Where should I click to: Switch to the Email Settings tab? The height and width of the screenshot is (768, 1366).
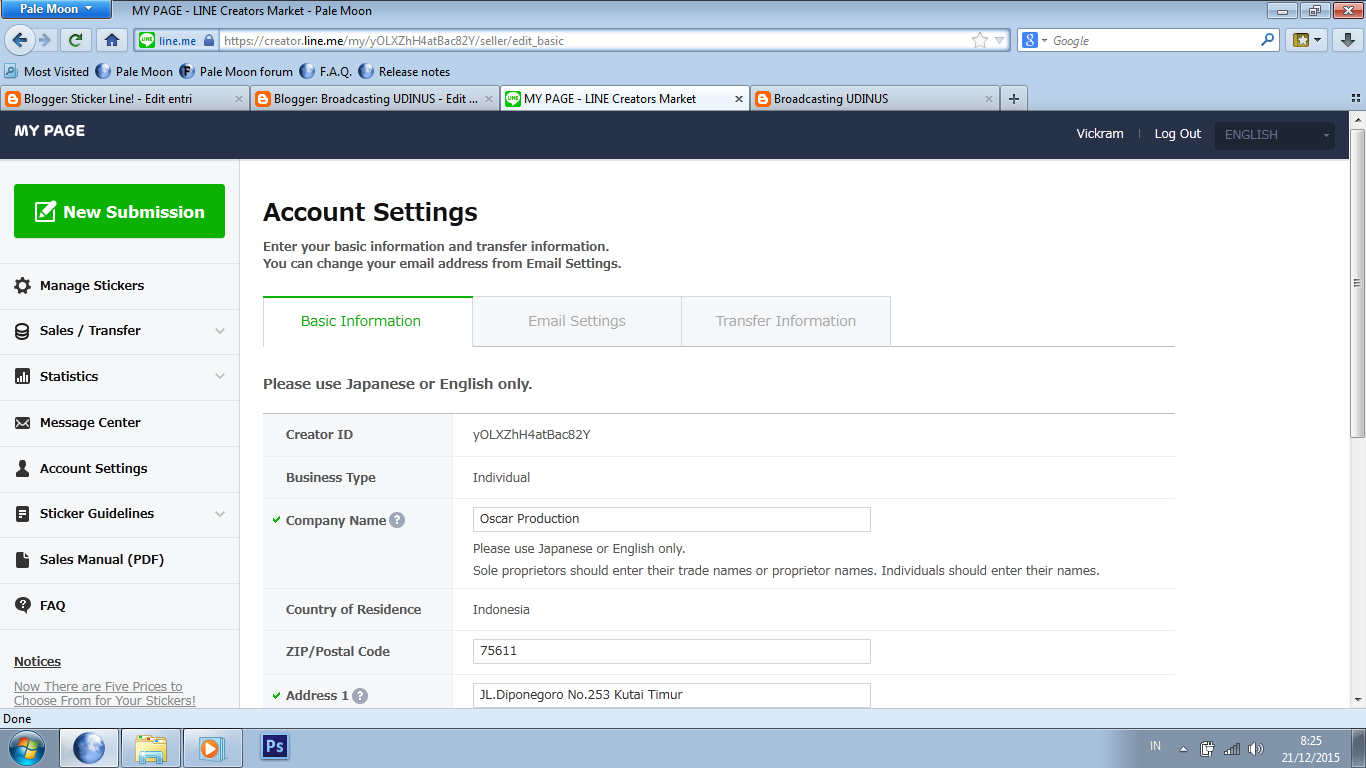click(x=577, y=322)
